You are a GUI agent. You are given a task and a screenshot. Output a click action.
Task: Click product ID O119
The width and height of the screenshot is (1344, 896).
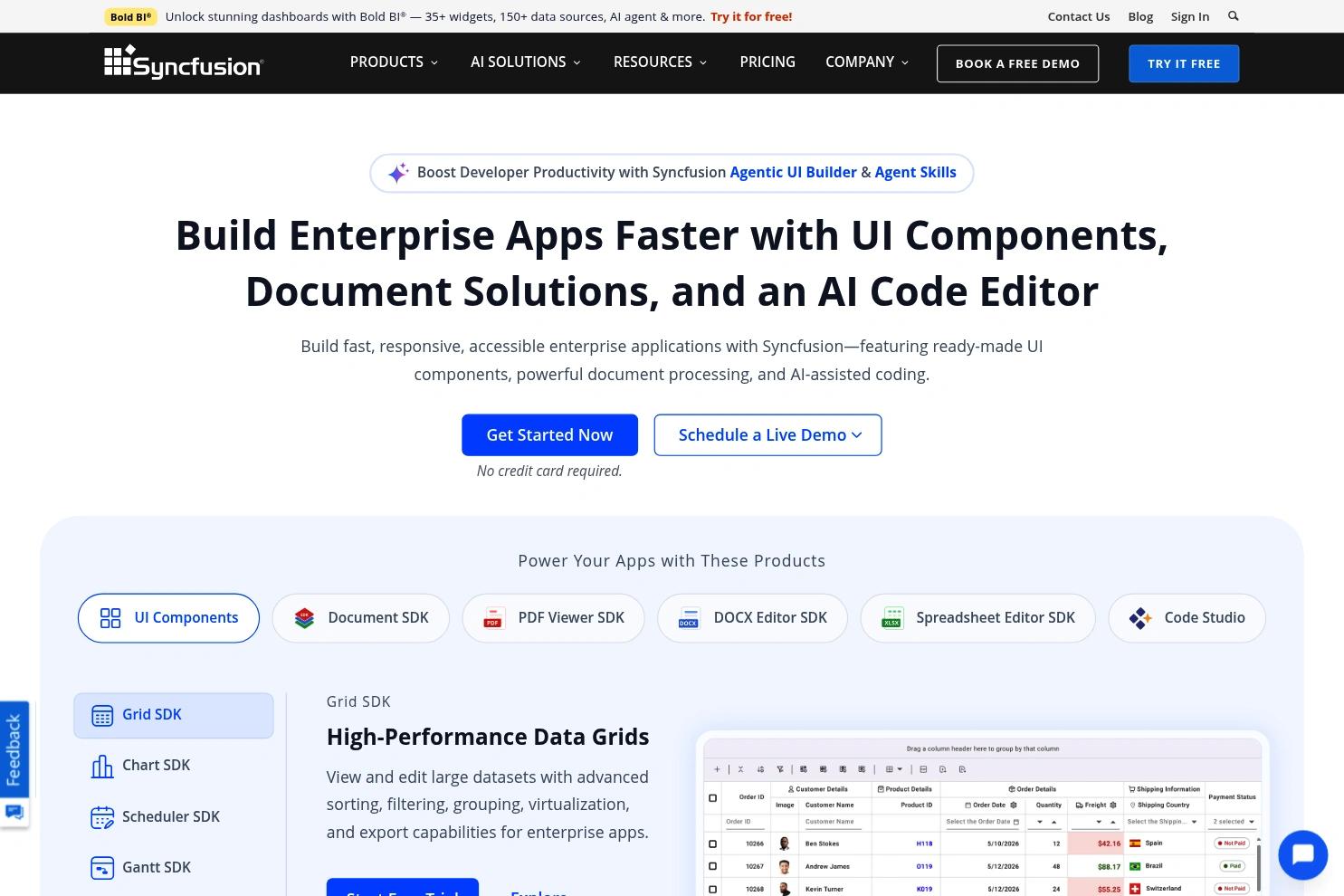click(924, 866)
